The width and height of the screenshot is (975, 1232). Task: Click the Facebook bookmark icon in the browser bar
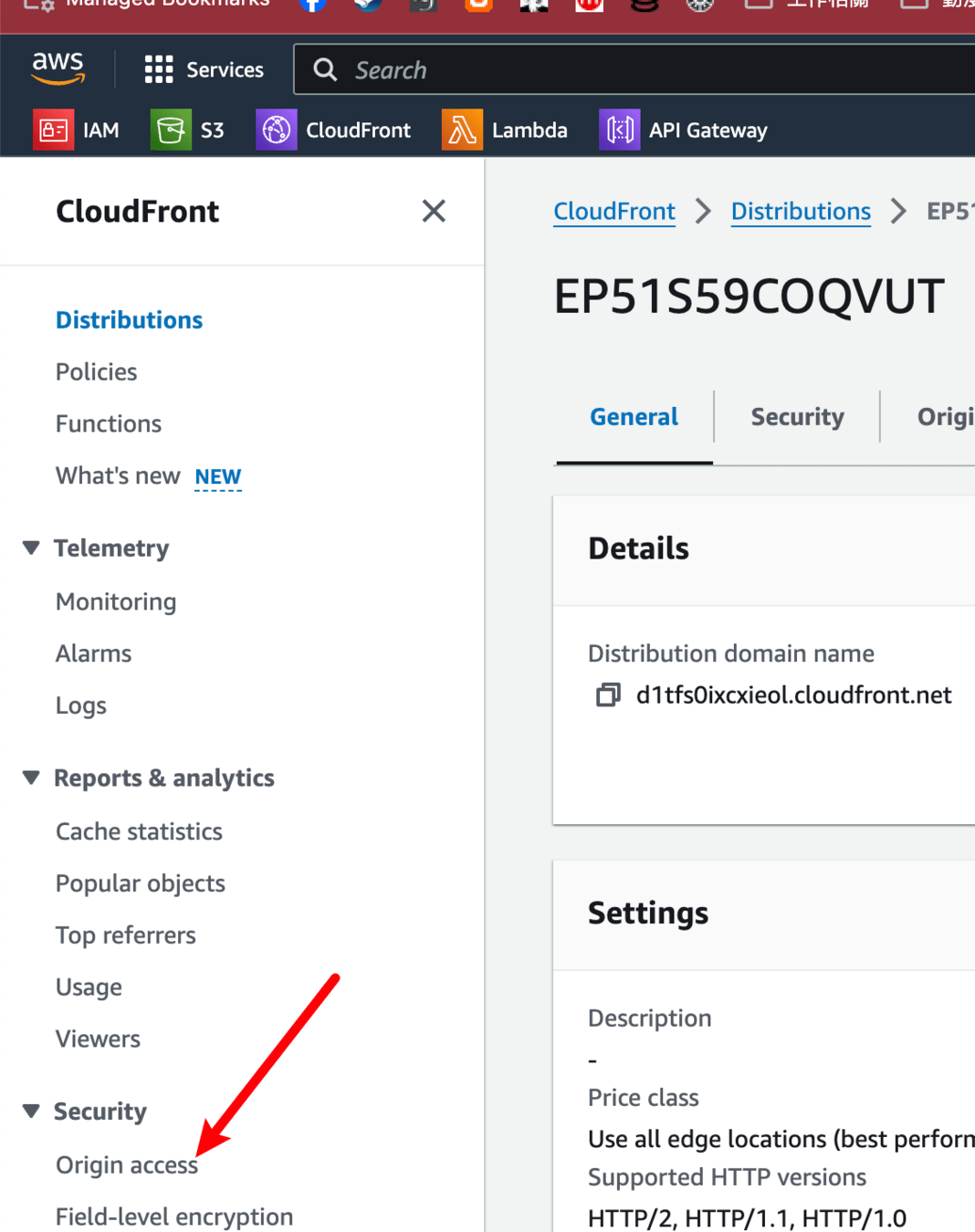[x=311, y=5]
